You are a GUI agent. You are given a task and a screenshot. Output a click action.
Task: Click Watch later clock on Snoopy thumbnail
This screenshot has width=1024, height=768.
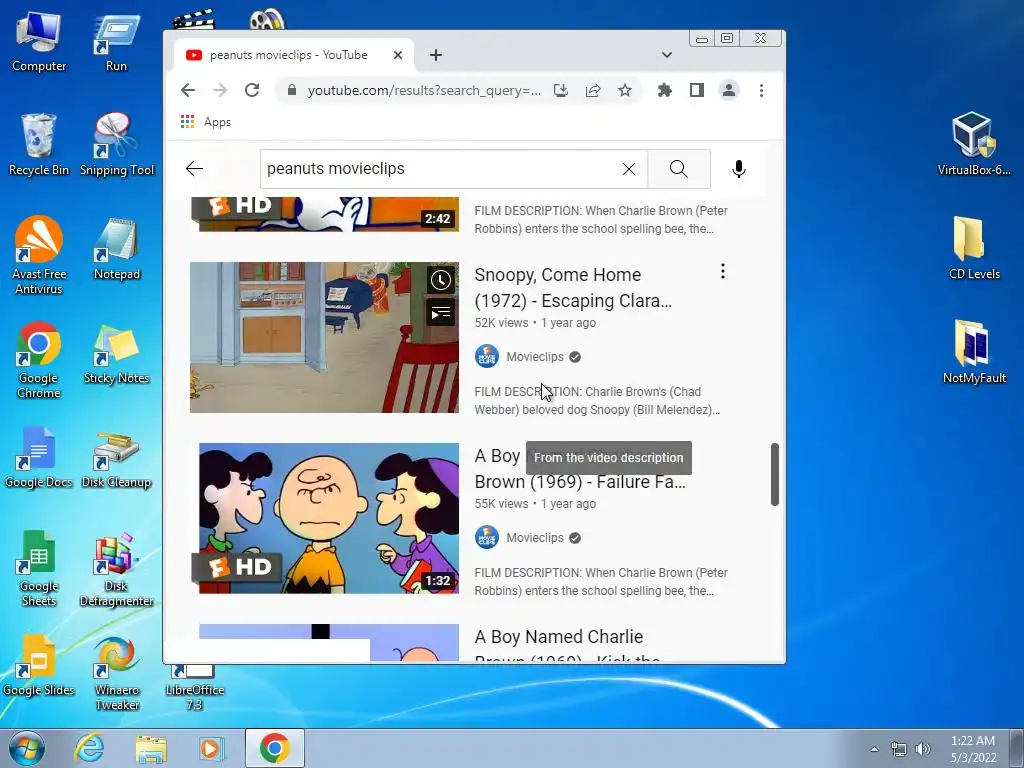click(441, 280)
